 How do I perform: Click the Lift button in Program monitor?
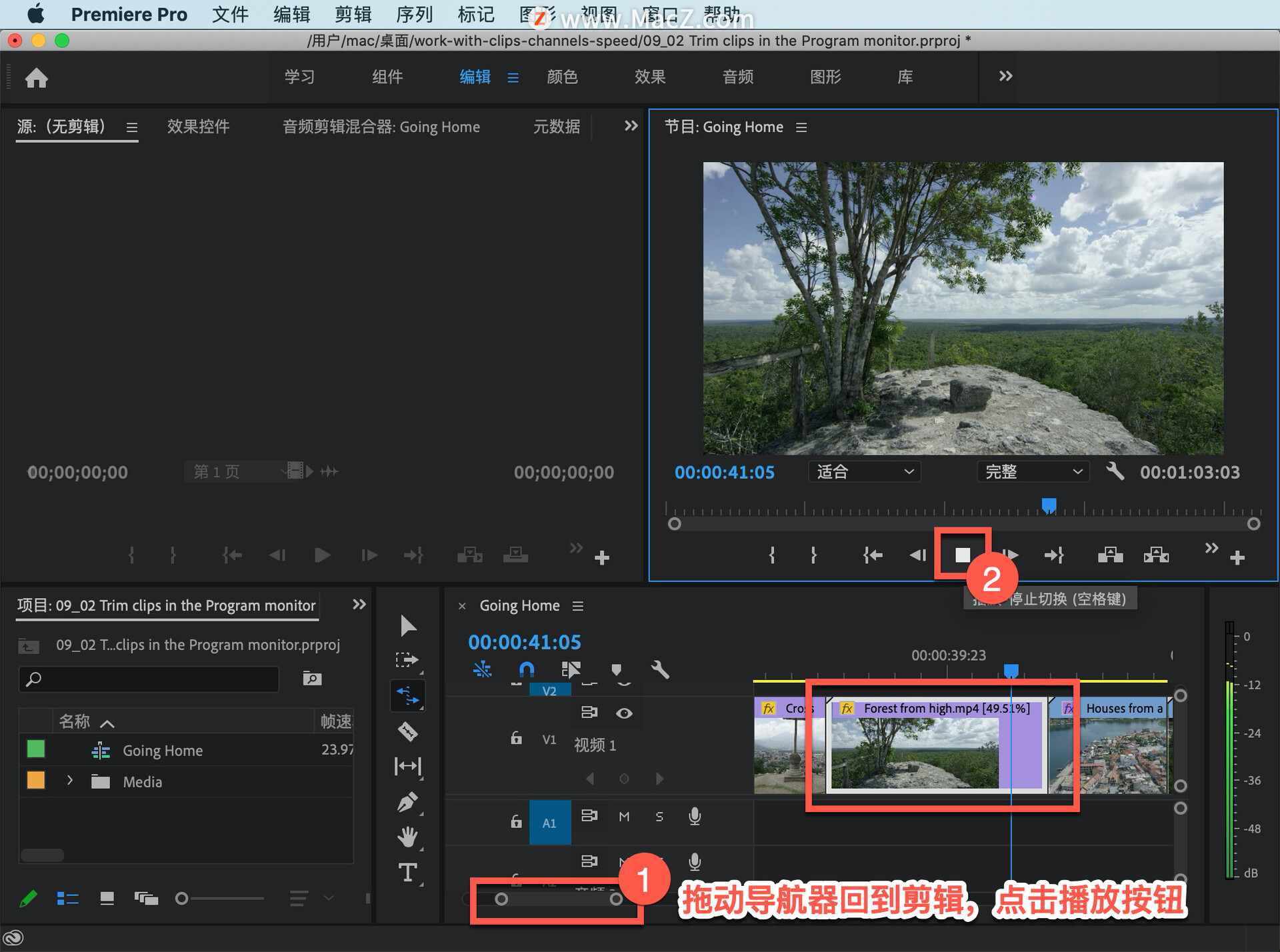click(1110, 555)
